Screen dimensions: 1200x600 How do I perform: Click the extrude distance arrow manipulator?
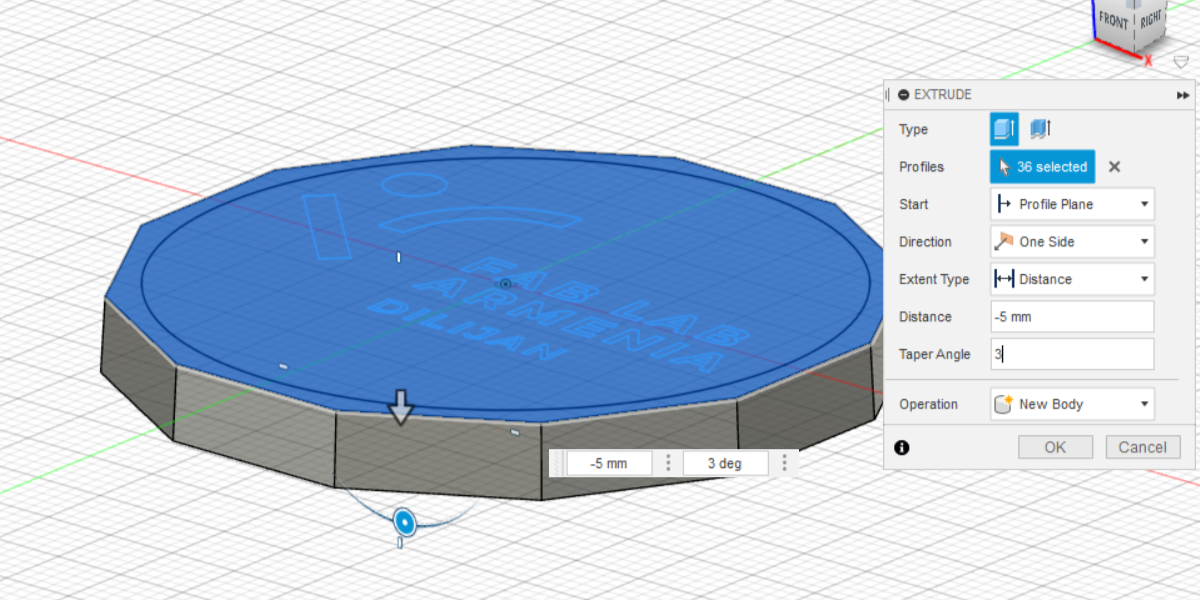[401, 407]
